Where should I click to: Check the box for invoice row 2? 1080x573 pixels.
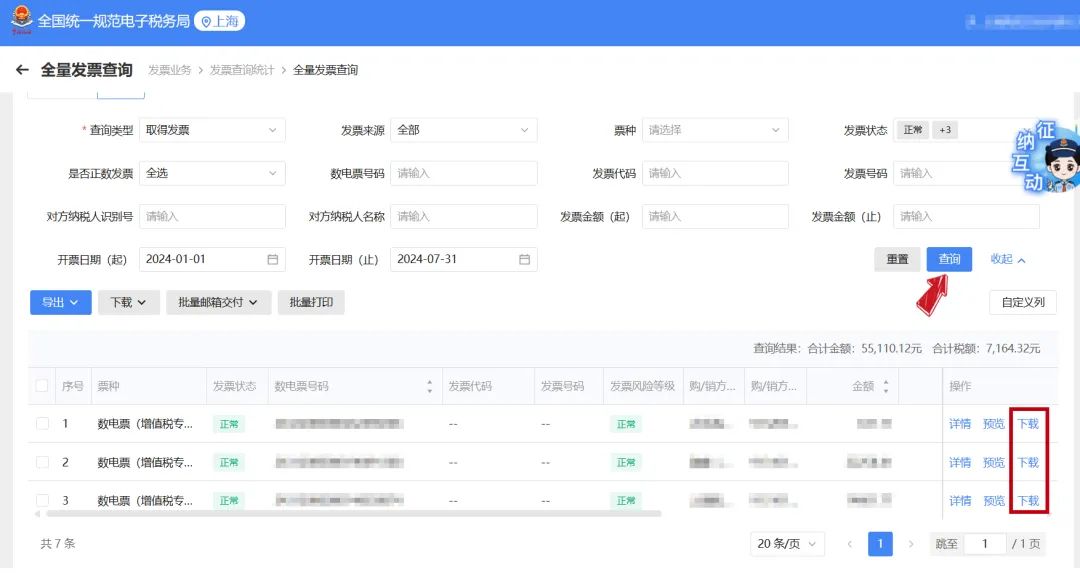pyautogui.click(x=42, y=462)
